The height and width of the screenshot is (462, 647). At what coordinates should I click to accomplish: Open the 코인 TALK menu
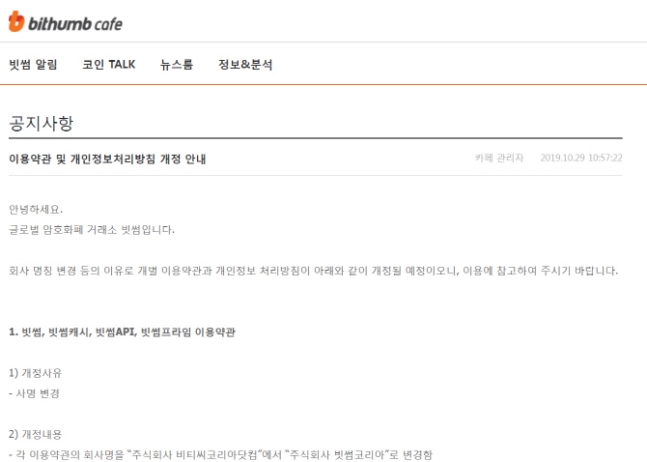click(109, 65)
